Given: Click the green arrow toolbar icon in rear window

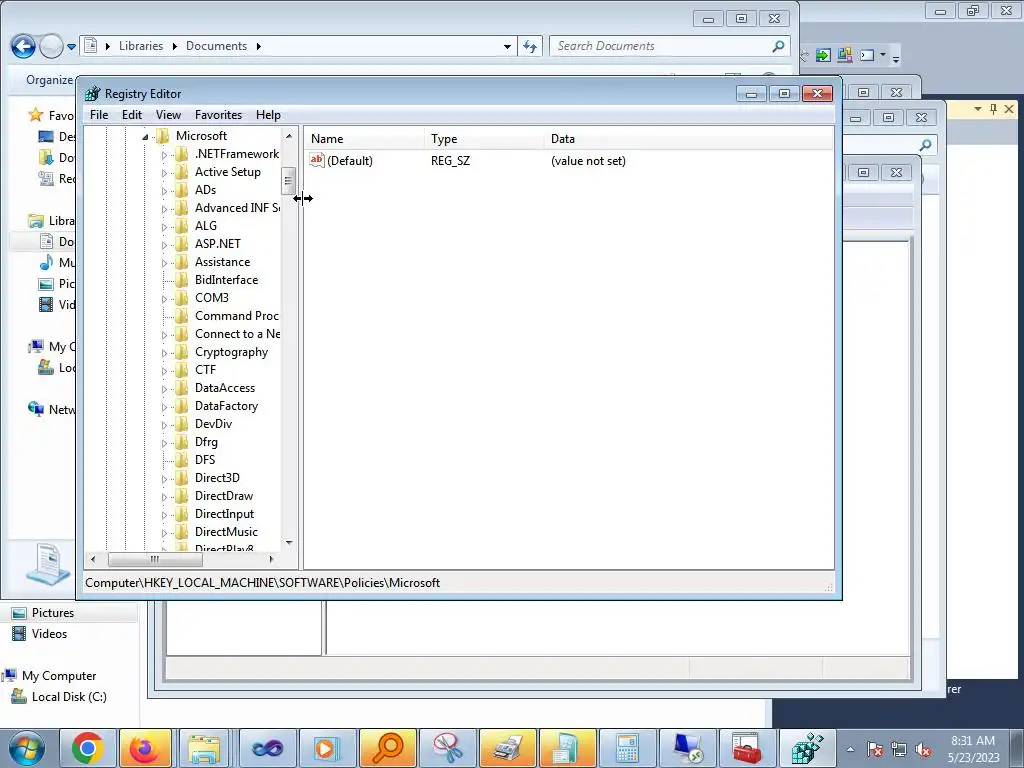Looking at the screenshot, I should [823, 55].
